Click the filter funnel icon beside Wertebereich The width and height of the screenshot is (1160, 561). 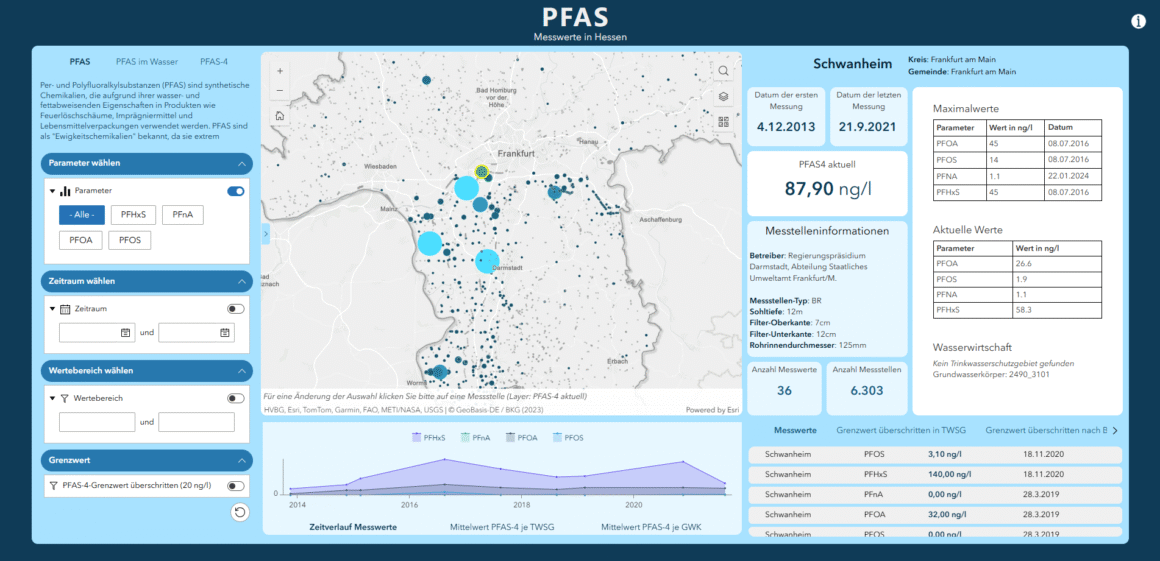point(65,398)
